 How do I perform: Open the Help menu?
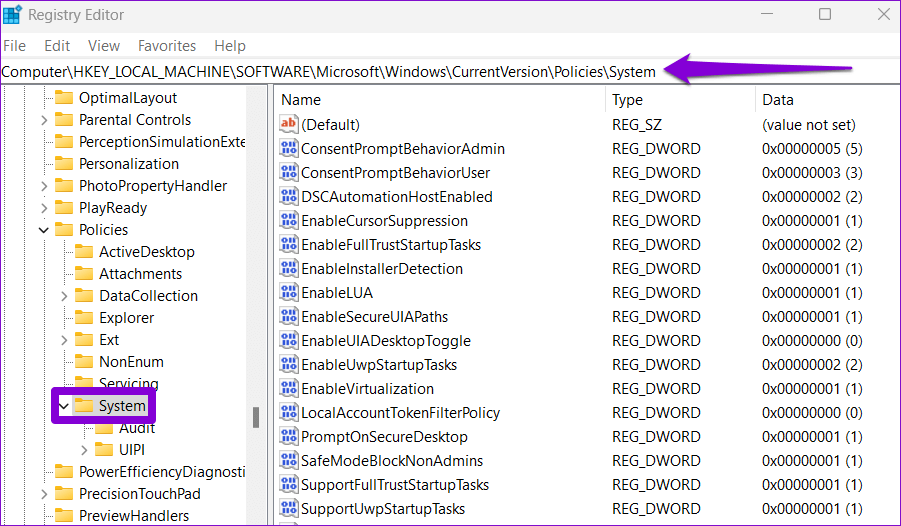tap(230, 45)
